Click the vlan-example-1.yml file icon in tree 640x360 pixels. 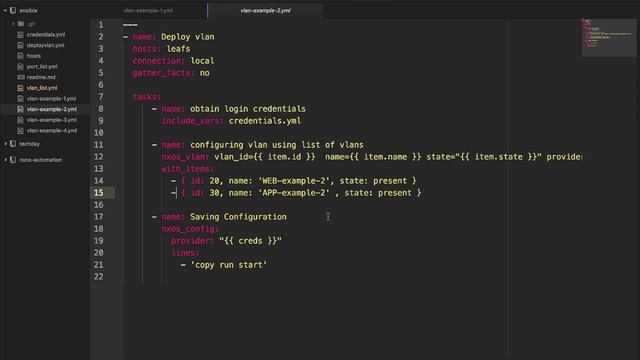tap(20, 98)
